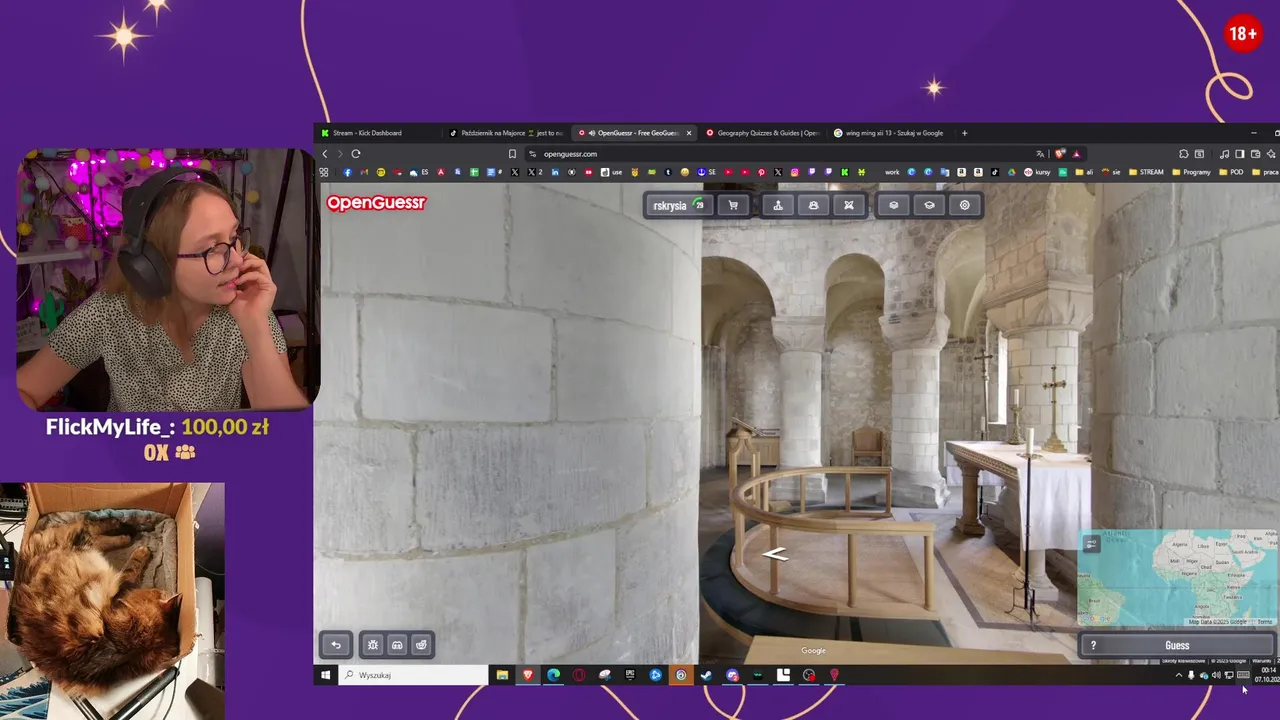Click the browser back button
The image size is (1280, 720).
(325, 154)
